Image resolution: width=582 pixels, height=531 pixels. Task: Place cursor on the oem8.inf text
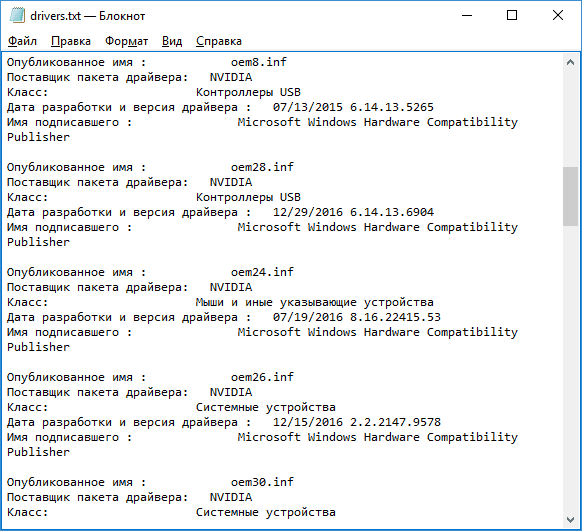click(259, 62)
